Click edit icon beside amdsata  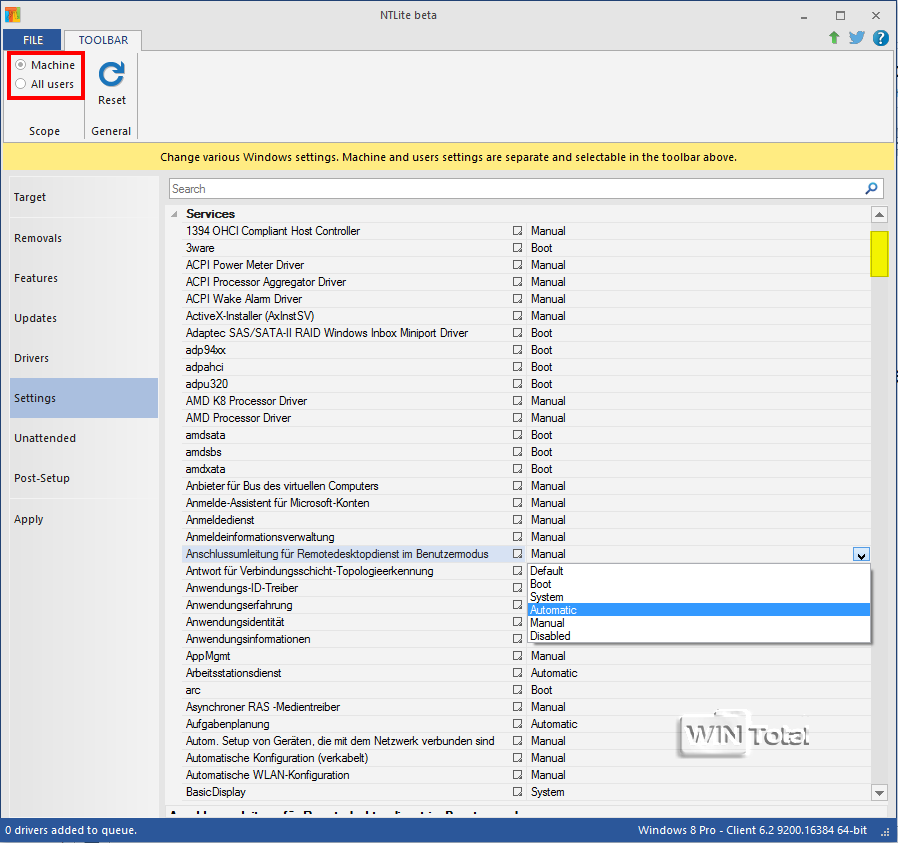tap(517, 435)
